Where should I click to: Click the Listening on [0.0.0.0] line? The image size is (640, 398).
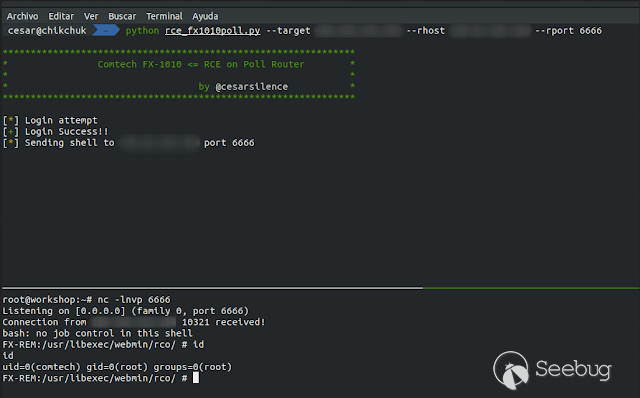126,311
